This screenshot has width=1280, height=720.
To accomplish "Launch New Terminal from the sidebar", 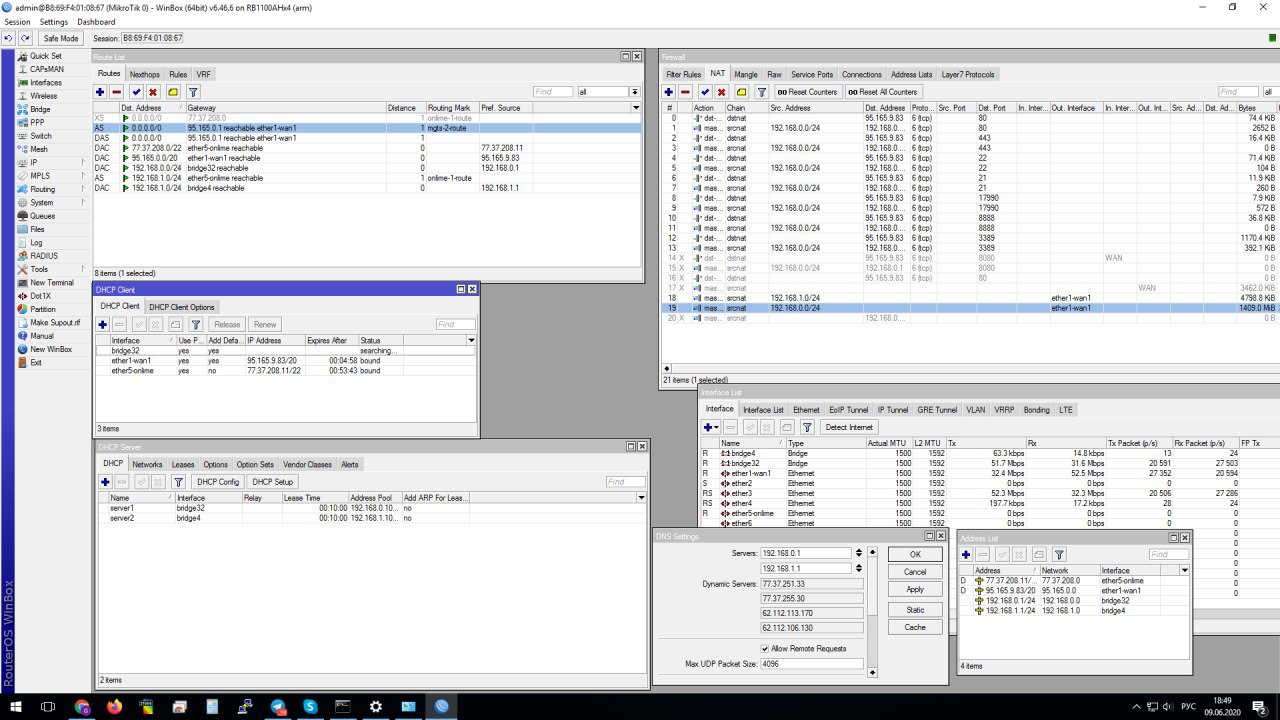I will 51,283.
